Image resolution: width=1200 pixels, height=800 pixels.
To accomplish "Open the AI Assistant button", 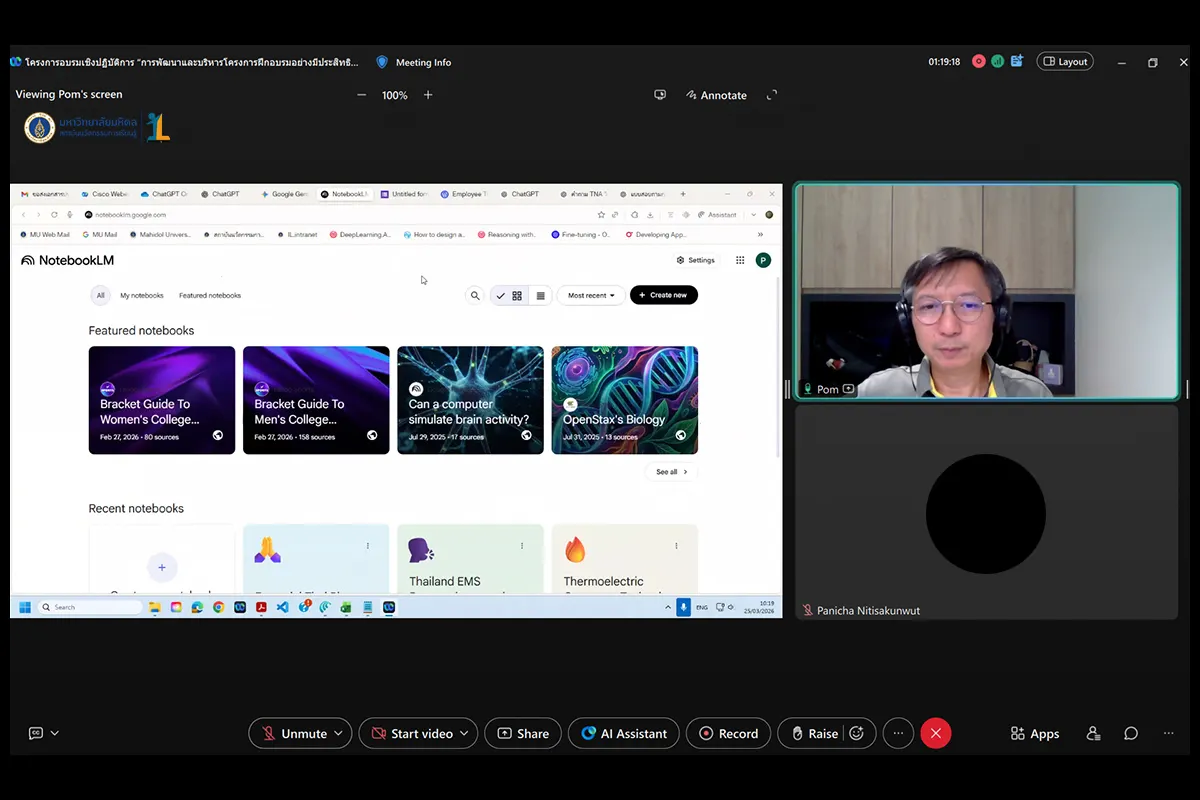I will 624,733.
